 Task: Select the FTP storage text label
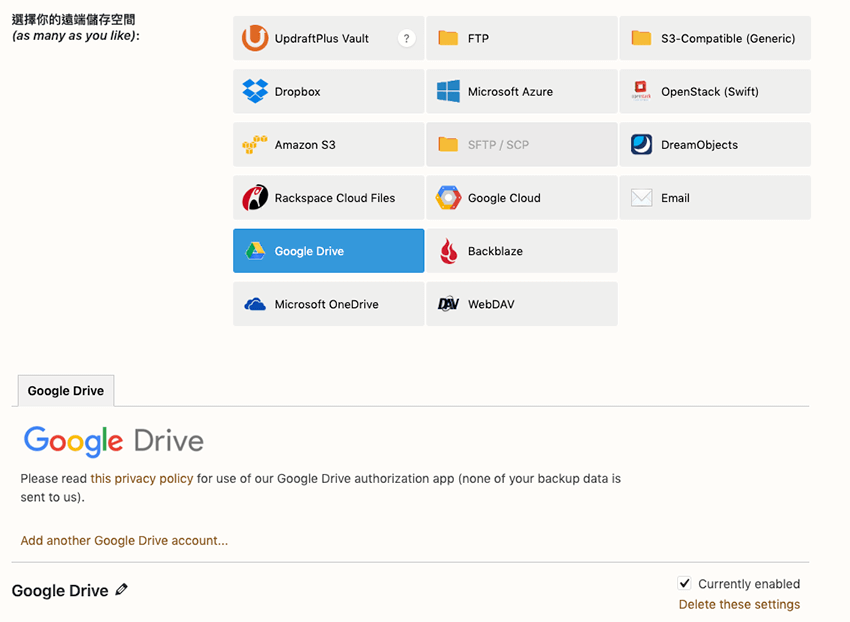pos(478,39)
